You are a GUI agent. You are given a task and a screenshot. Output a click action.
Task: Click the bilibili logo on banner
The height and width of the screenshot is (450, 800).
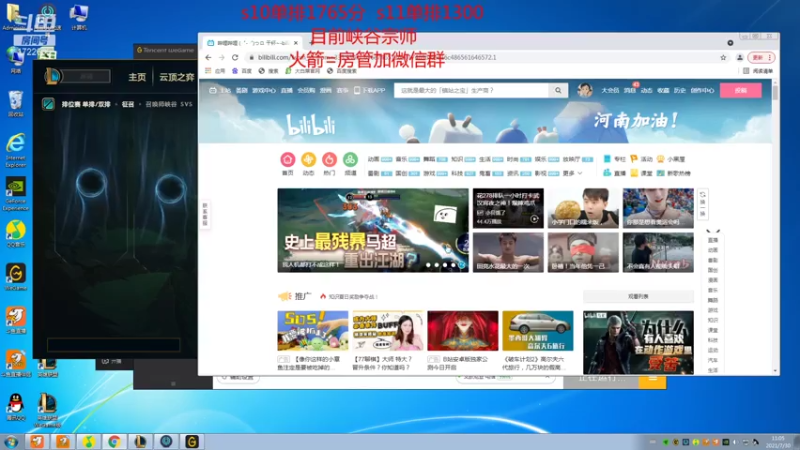point(311,126)
